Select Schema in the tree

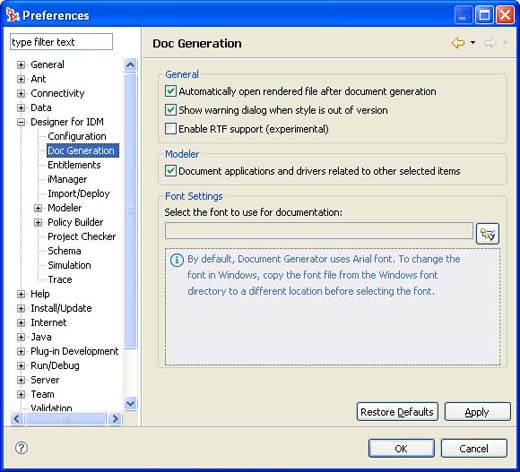coord(64,251)
